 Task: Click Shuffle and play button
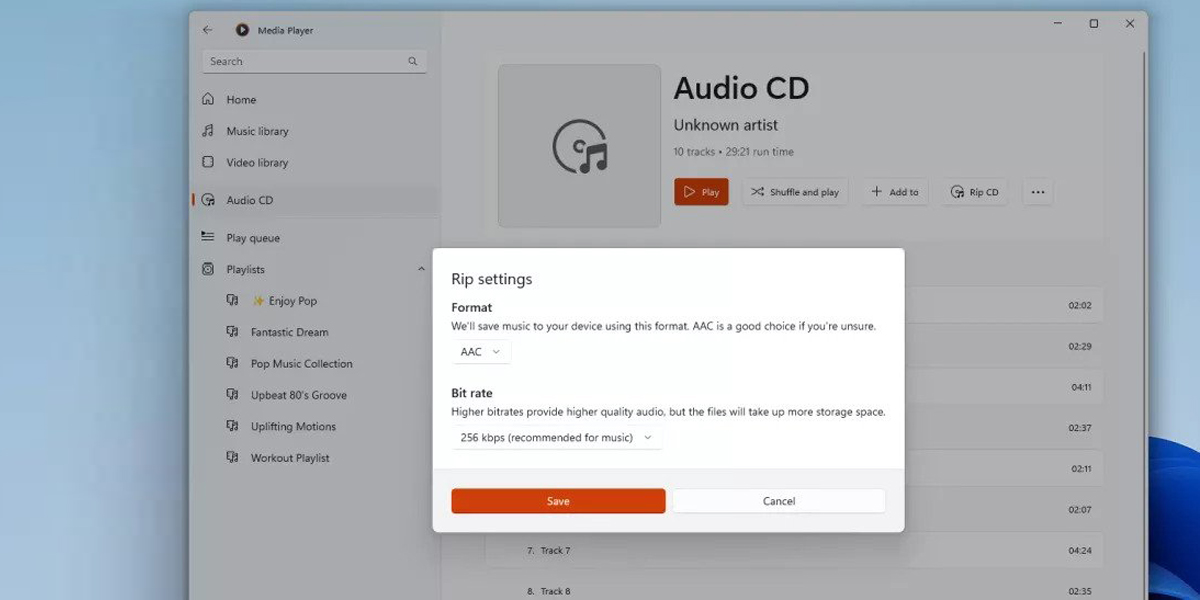tap(795, 192)
